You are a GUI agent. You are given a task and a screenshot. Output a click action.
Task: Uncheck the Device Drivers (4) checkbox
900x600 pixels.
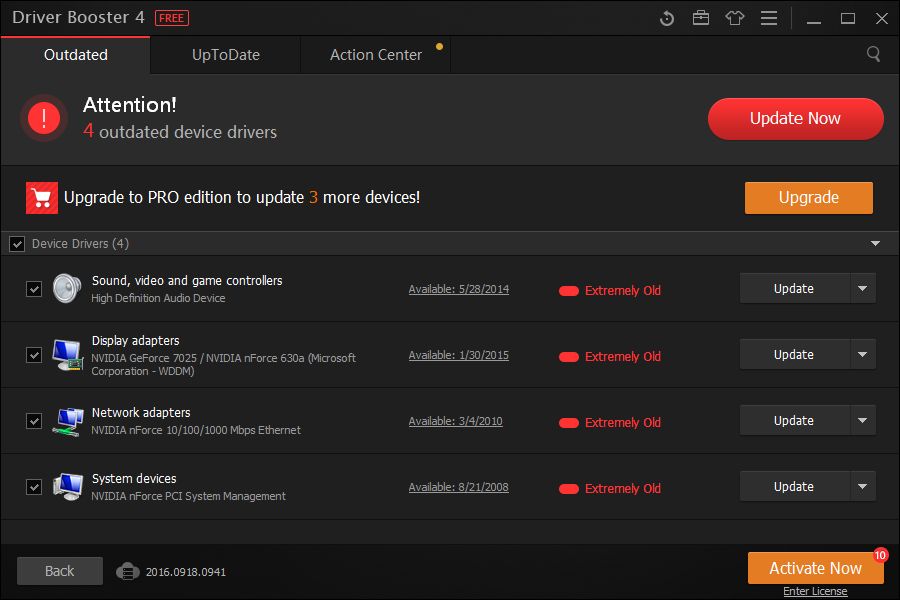pos(17,244)
